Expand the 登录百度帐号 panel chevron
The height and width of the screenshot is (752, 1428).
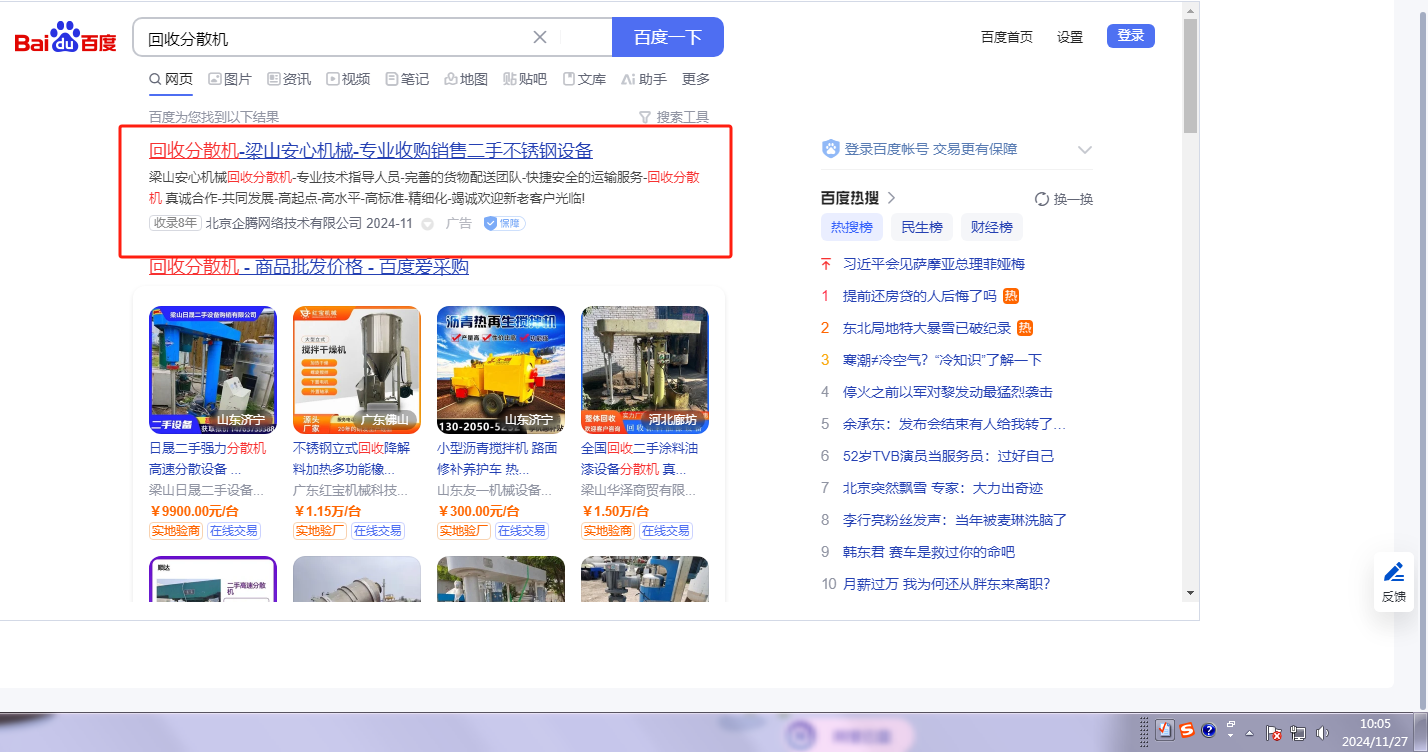click(1084, 149)
